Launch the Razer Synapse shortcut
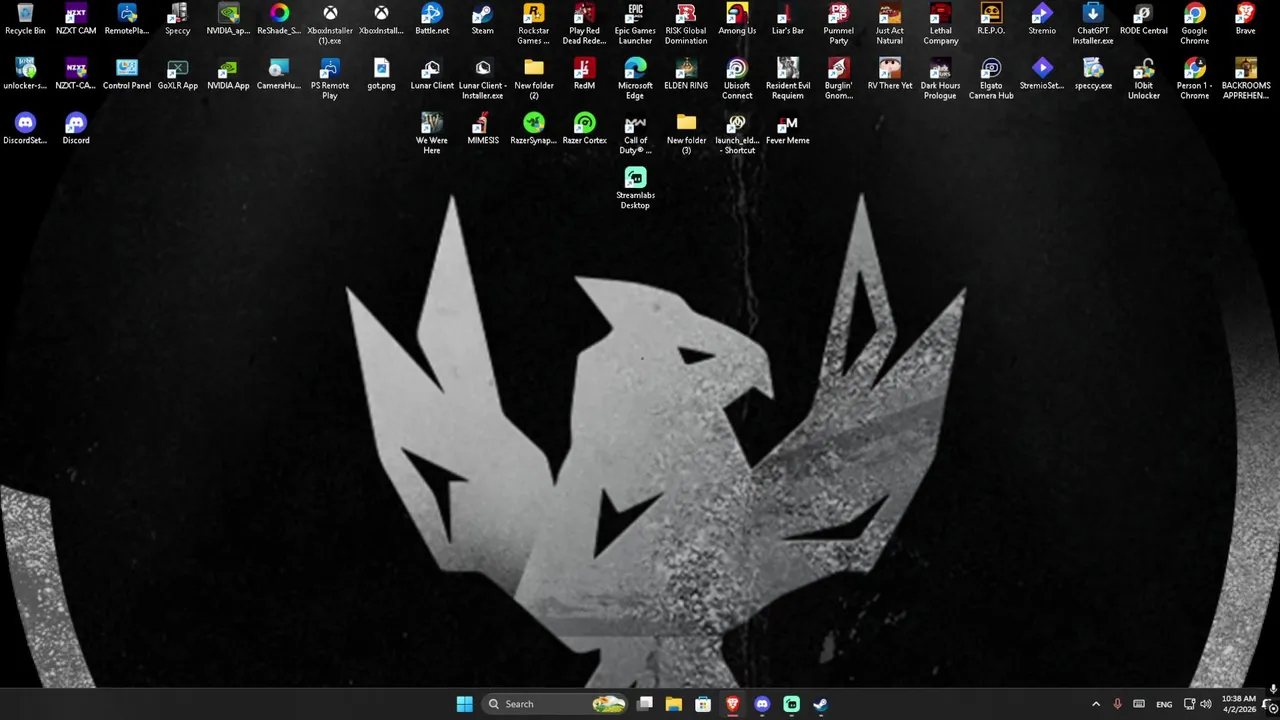The height and width of the screenshot is (720, 1280). tap(534, 129)
